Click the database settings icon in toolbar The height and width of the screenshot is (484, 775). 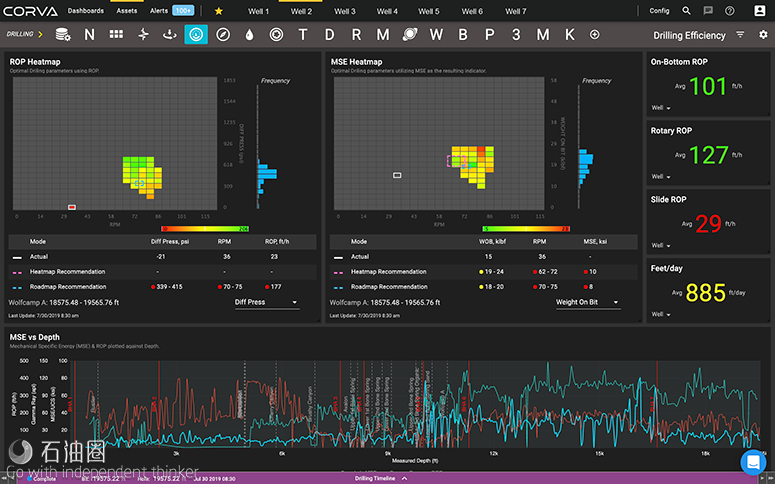63,34
